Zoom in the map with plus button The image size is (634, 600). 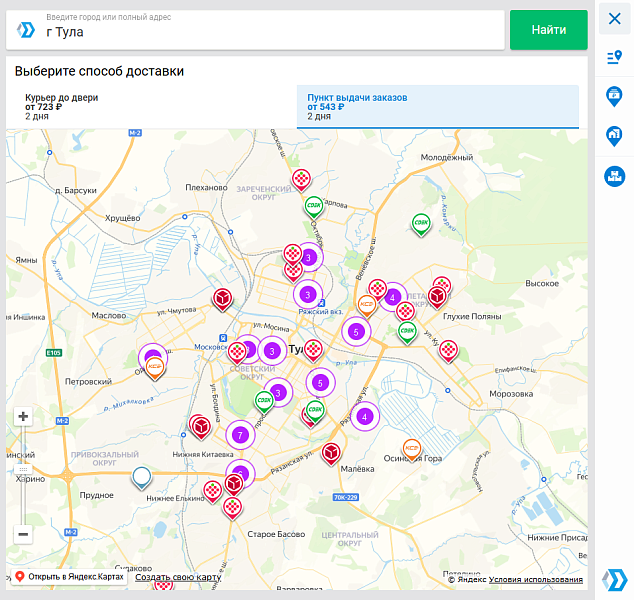tap(23, 417)
